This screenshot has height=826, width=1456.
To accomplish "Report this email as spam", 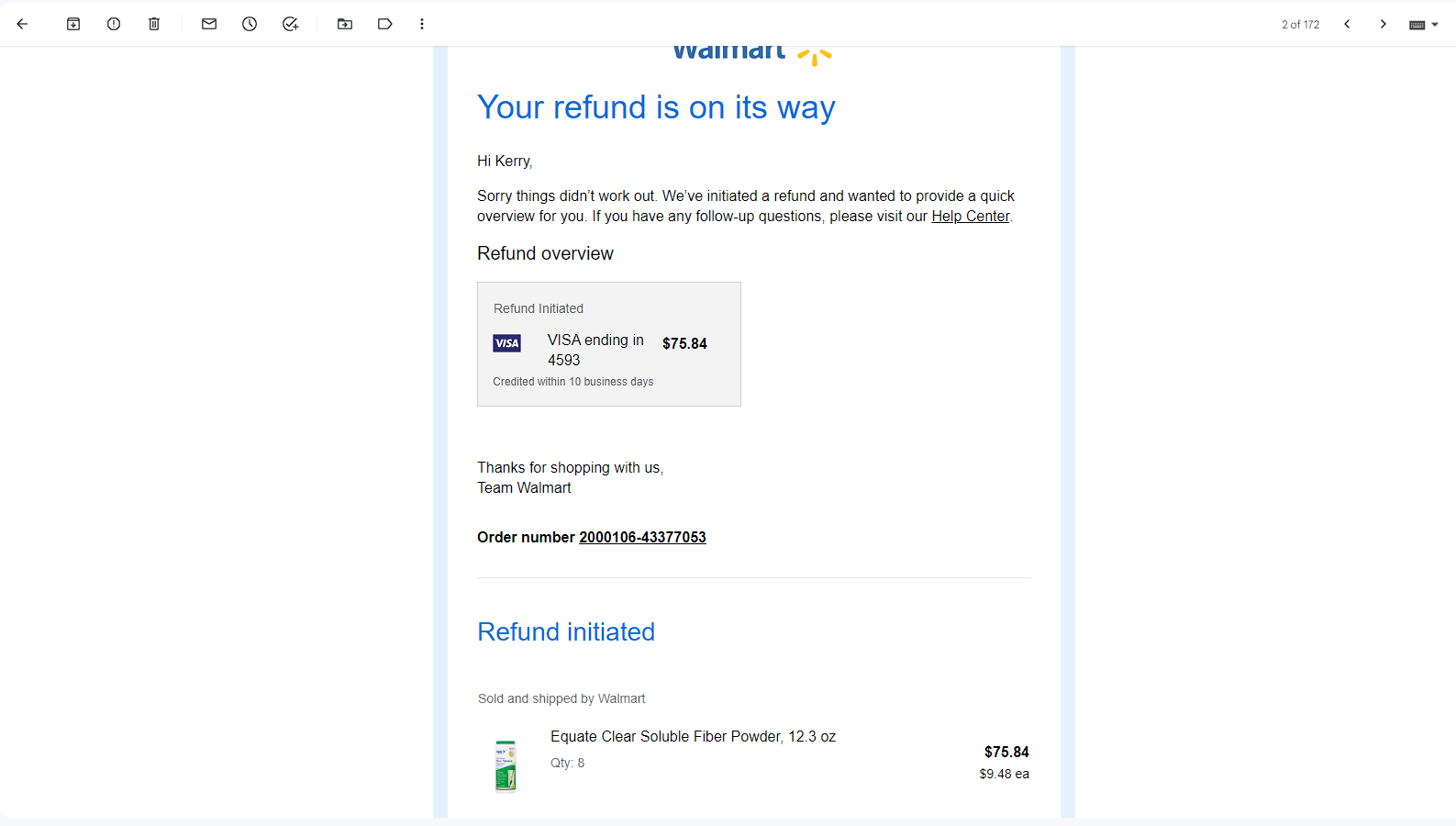I will (114, 24).
